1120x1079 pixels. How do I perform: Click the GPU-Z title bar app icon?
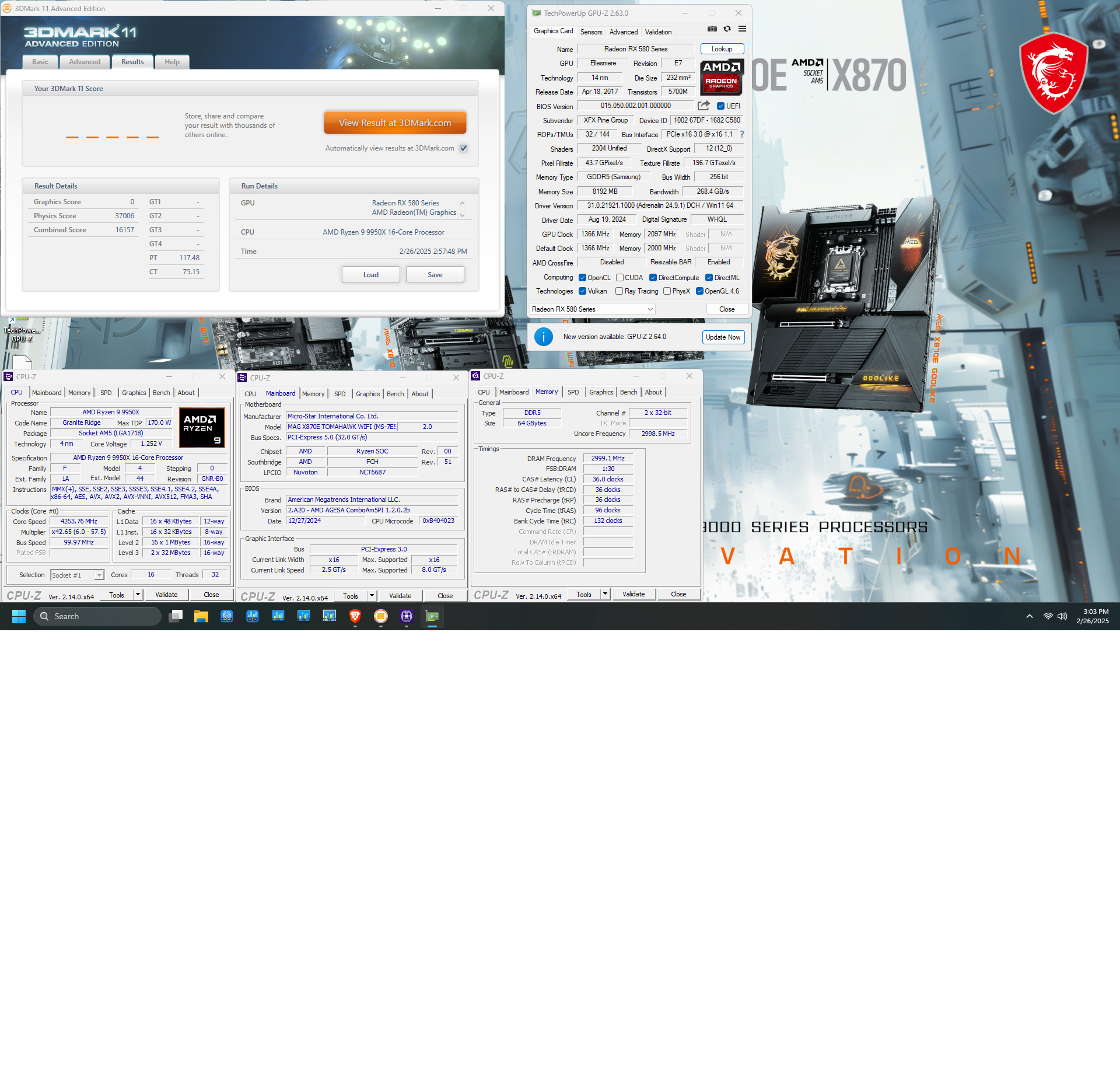[x=537, y=13]
